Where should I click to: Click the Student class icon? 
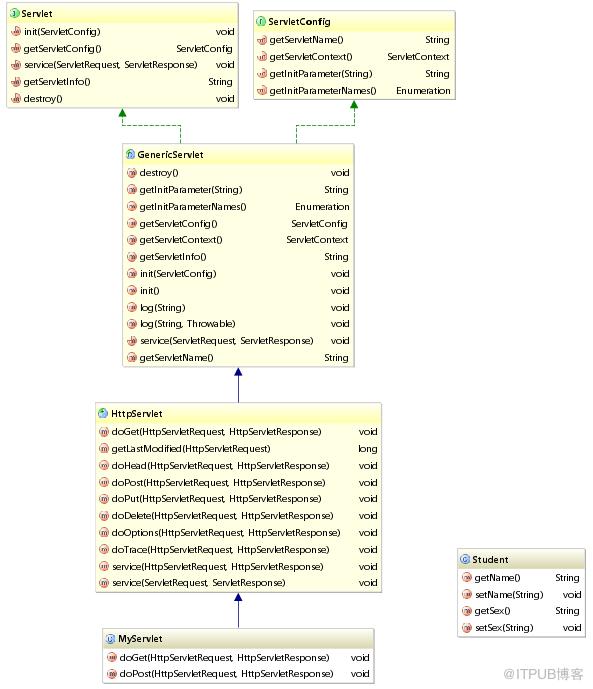tap(465, 559)
